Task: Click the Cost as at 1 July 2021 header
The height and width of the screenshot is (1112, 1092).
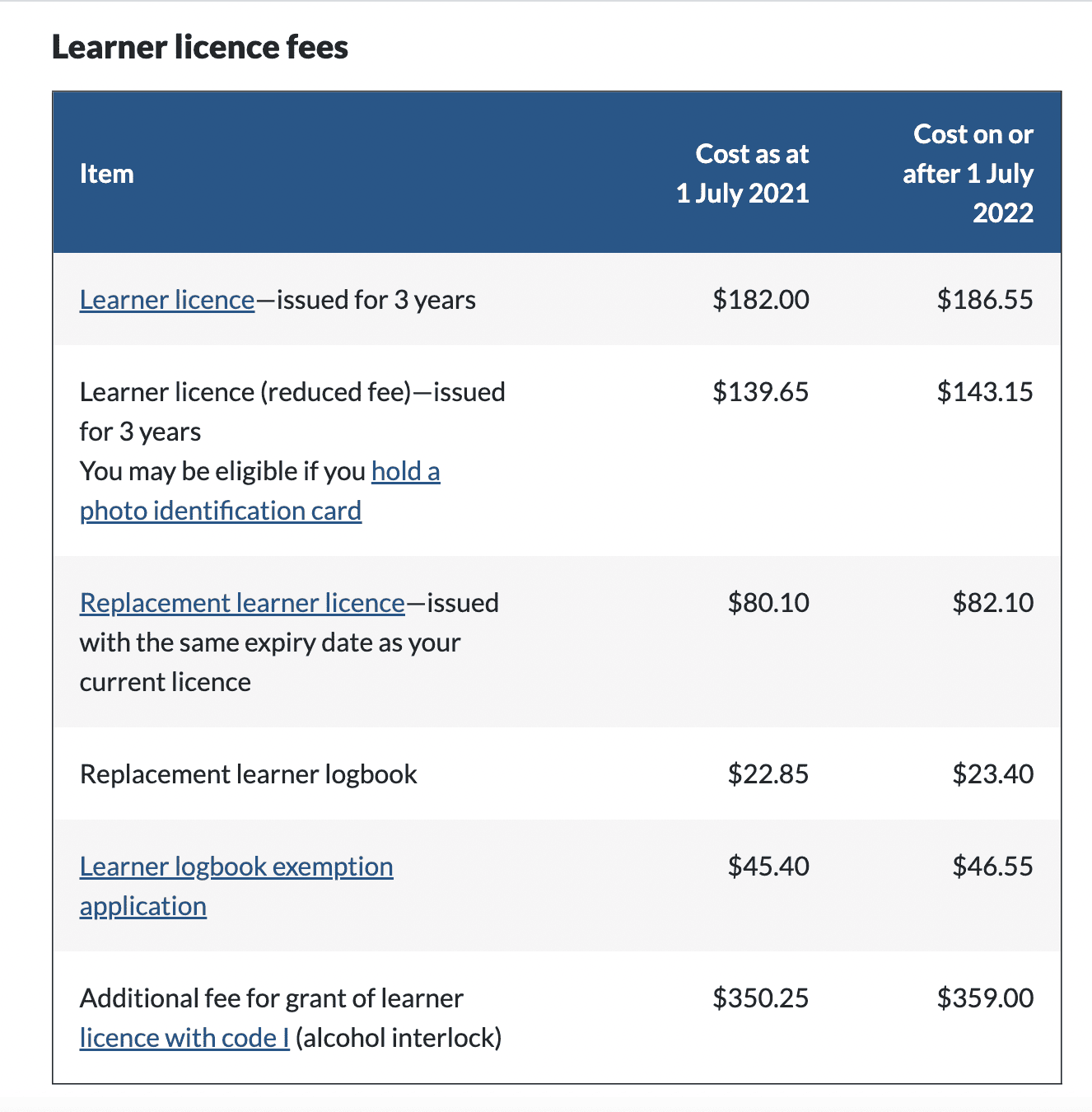Action: [743, 174]
